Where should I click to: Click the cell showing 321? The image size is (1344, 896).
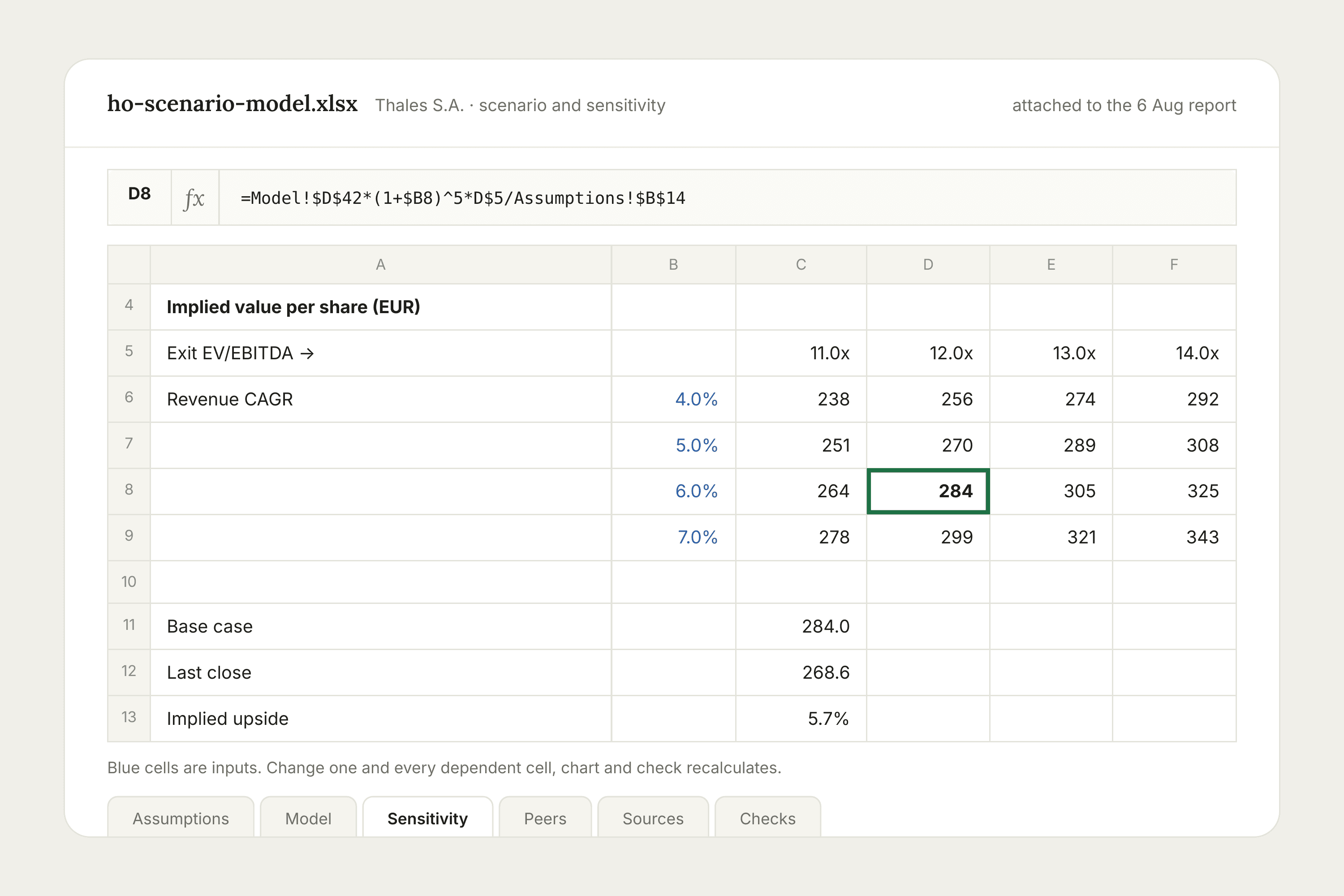click(x=1051, y=537)
